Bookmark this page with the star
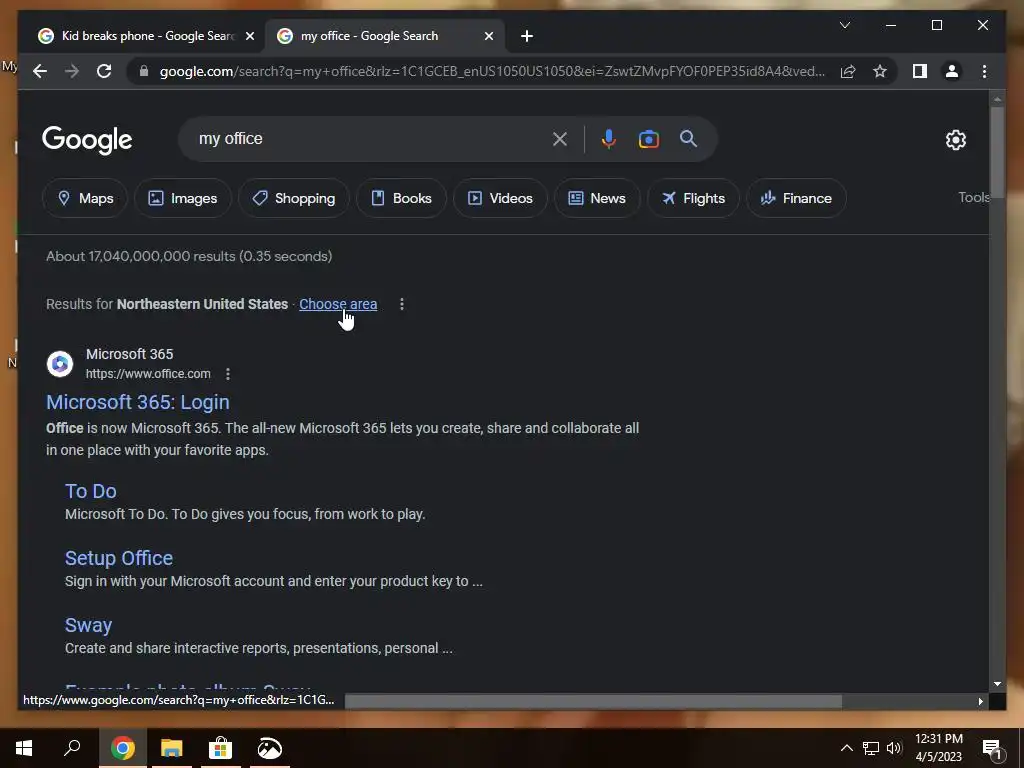 pyautogui.click(x=880, y=71)
